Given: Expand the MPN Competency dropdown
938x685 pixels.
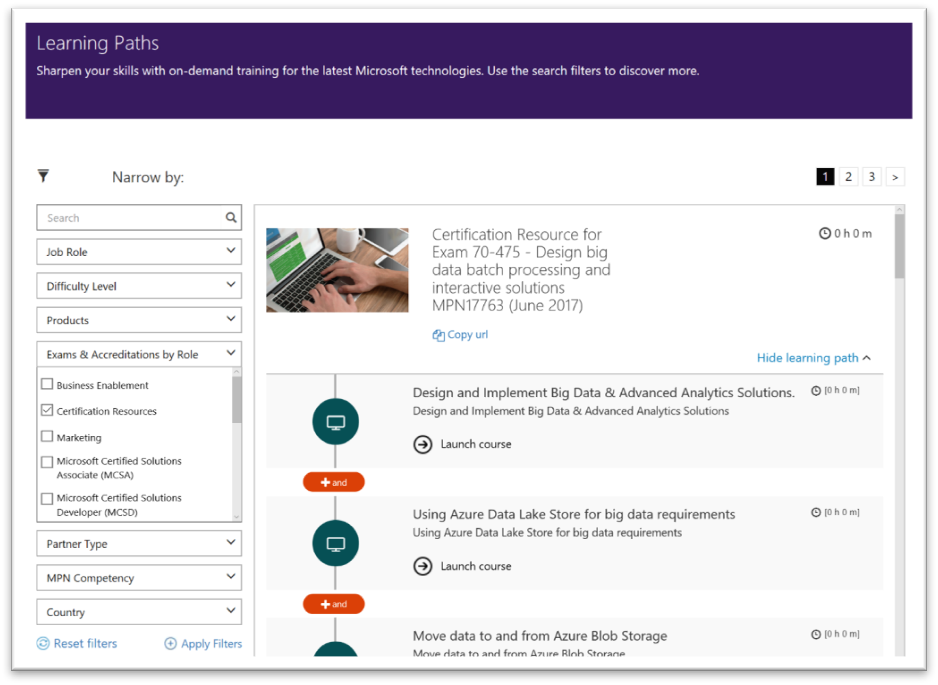Looking at the screenshot, I should tap(139, 578).
